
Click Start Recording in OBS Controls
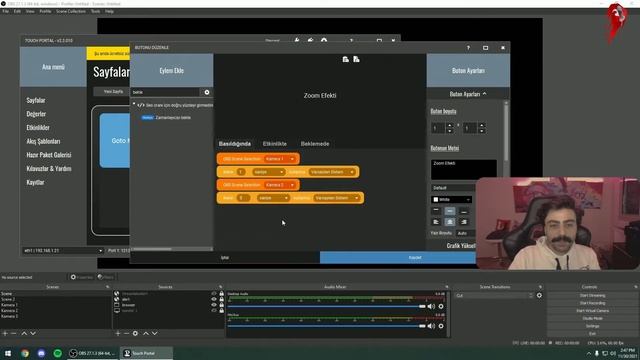pyautogui.click(x=592, y=303)
